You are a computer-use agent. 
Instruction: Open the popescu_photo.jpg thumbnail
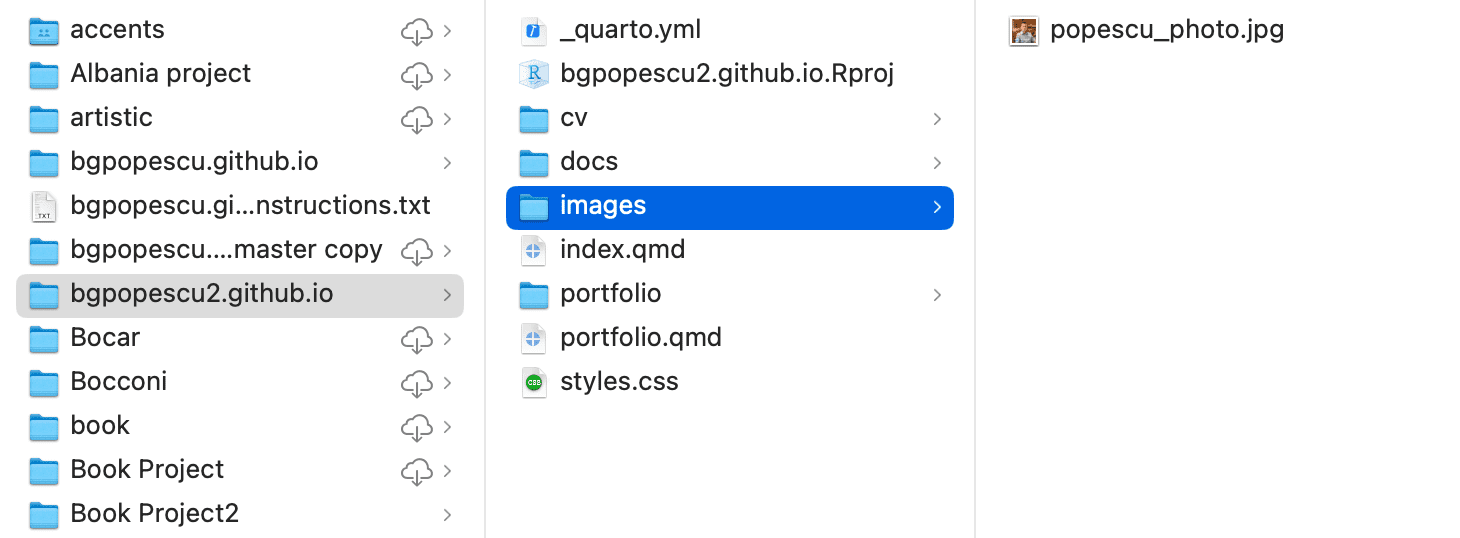point(1023,31)
